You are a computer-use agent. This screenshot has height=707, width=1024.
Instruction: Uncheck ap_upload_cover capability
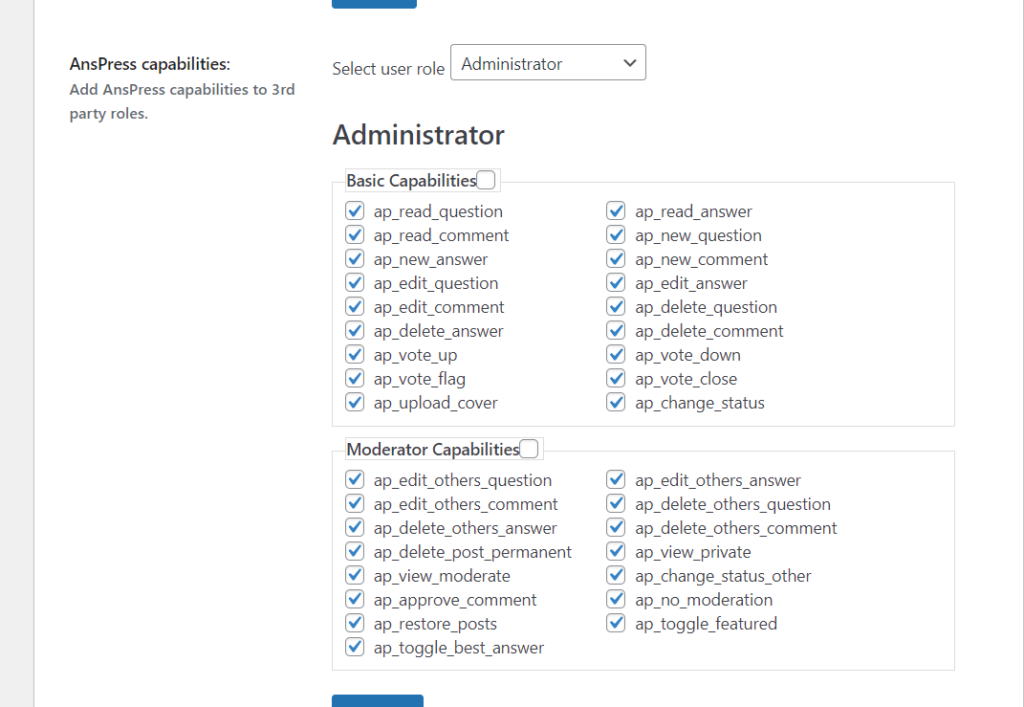[355, 403]
